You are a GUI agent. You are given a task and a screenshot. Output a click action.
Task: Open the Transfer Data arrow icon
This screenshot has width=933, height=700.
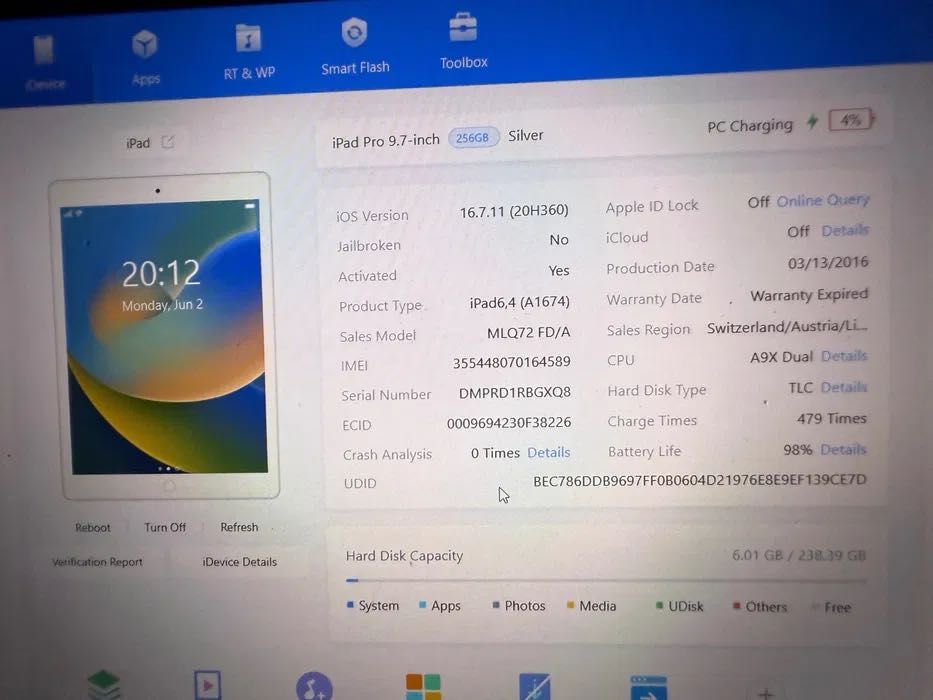pos(648,688)
